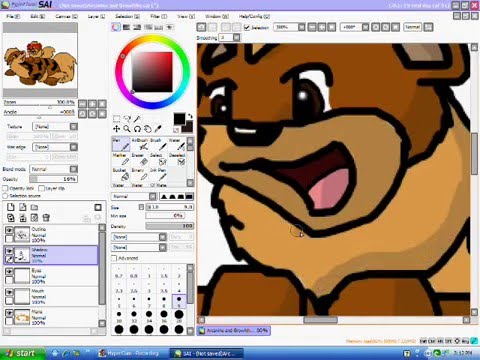Activate the Rotate view tool
The height and width of the screenshot is (360, 480).
tap(137, 129)
